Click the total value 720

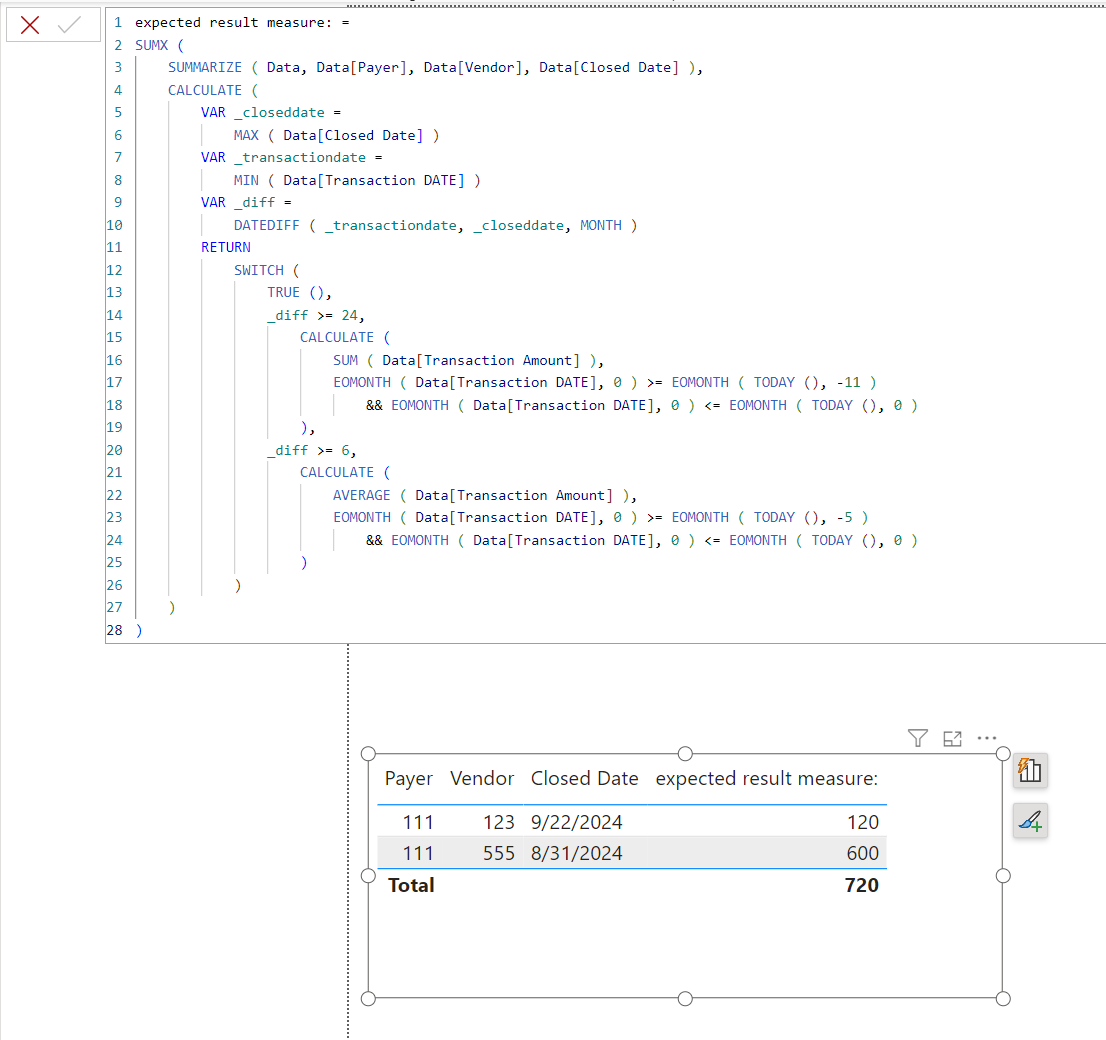pos(862,885)
